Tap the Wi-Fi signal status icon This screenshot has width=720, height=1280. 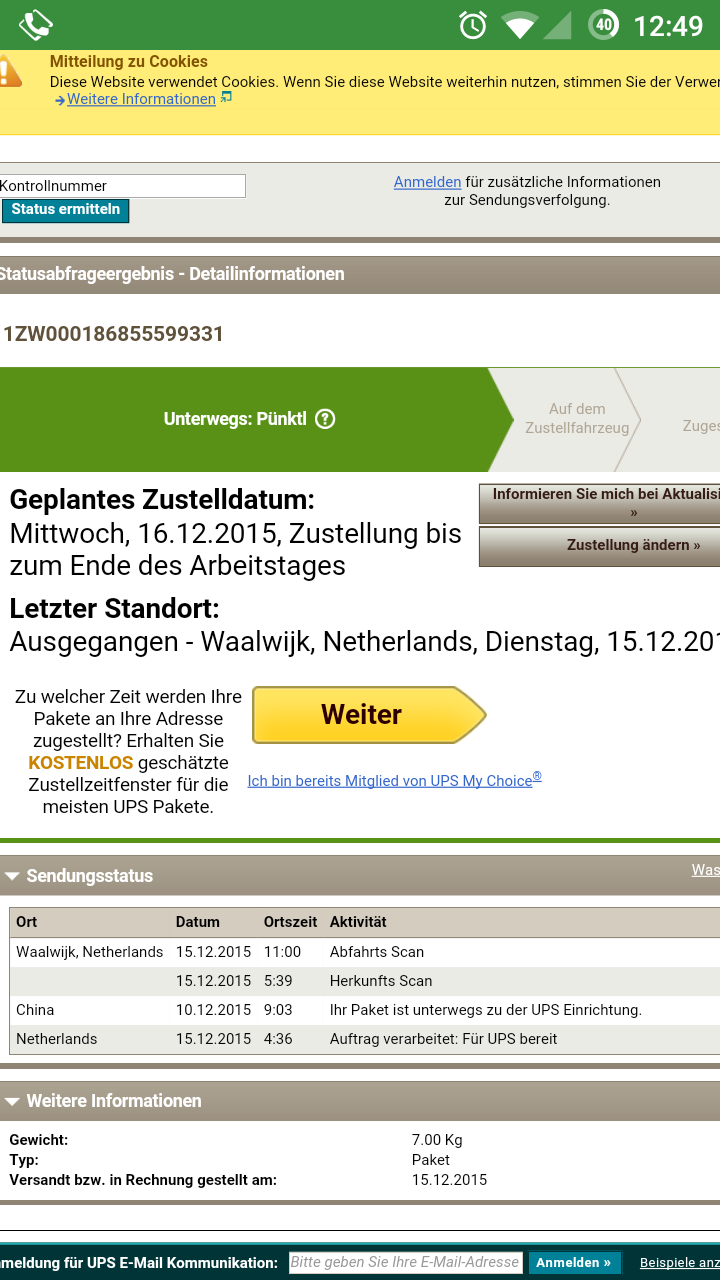point(519,24)
